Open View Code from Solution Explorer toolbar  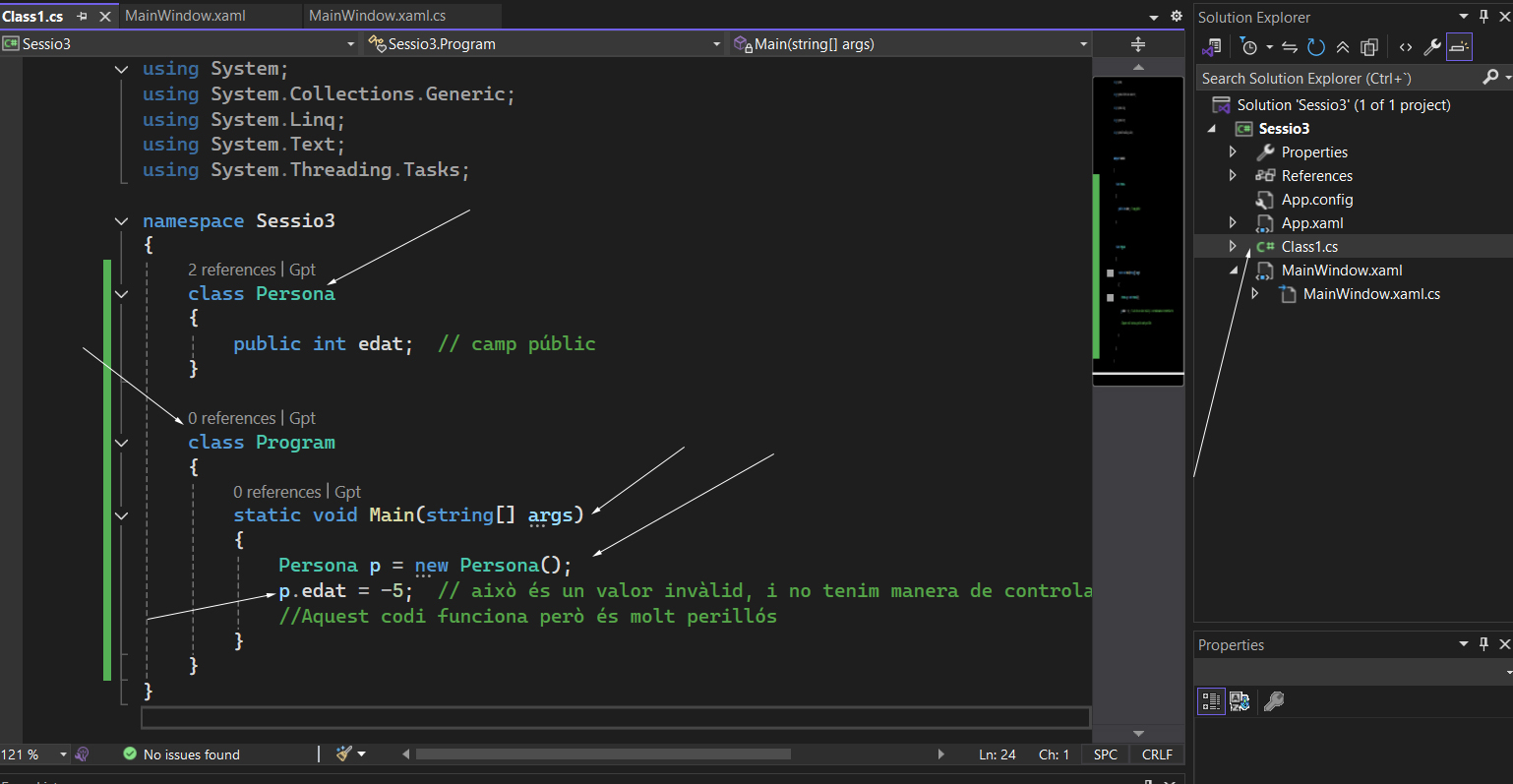[x=1406, y=47]
